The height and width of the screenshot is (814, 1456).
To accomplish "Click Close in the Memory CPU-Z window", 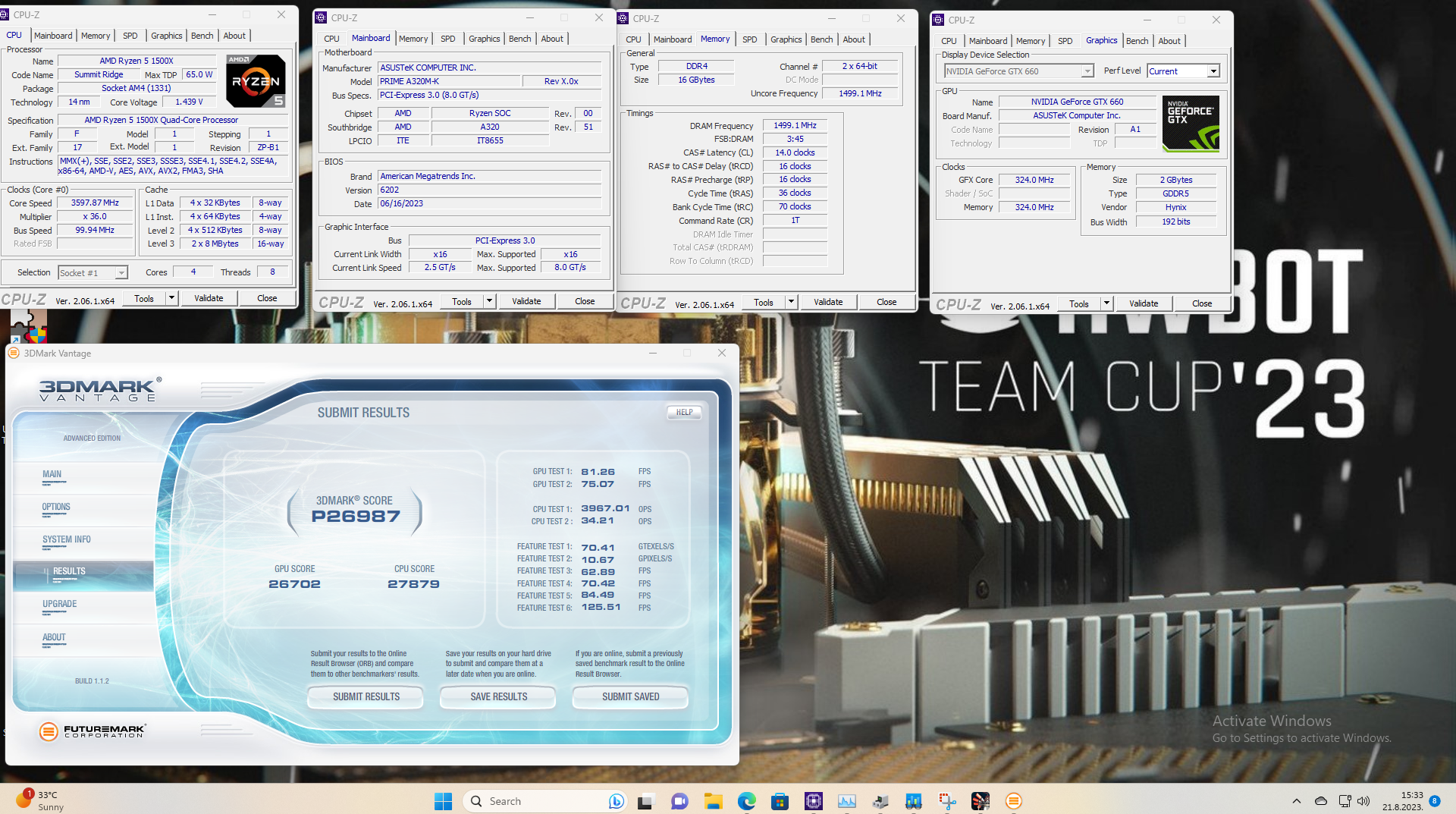I will point(886,302).
